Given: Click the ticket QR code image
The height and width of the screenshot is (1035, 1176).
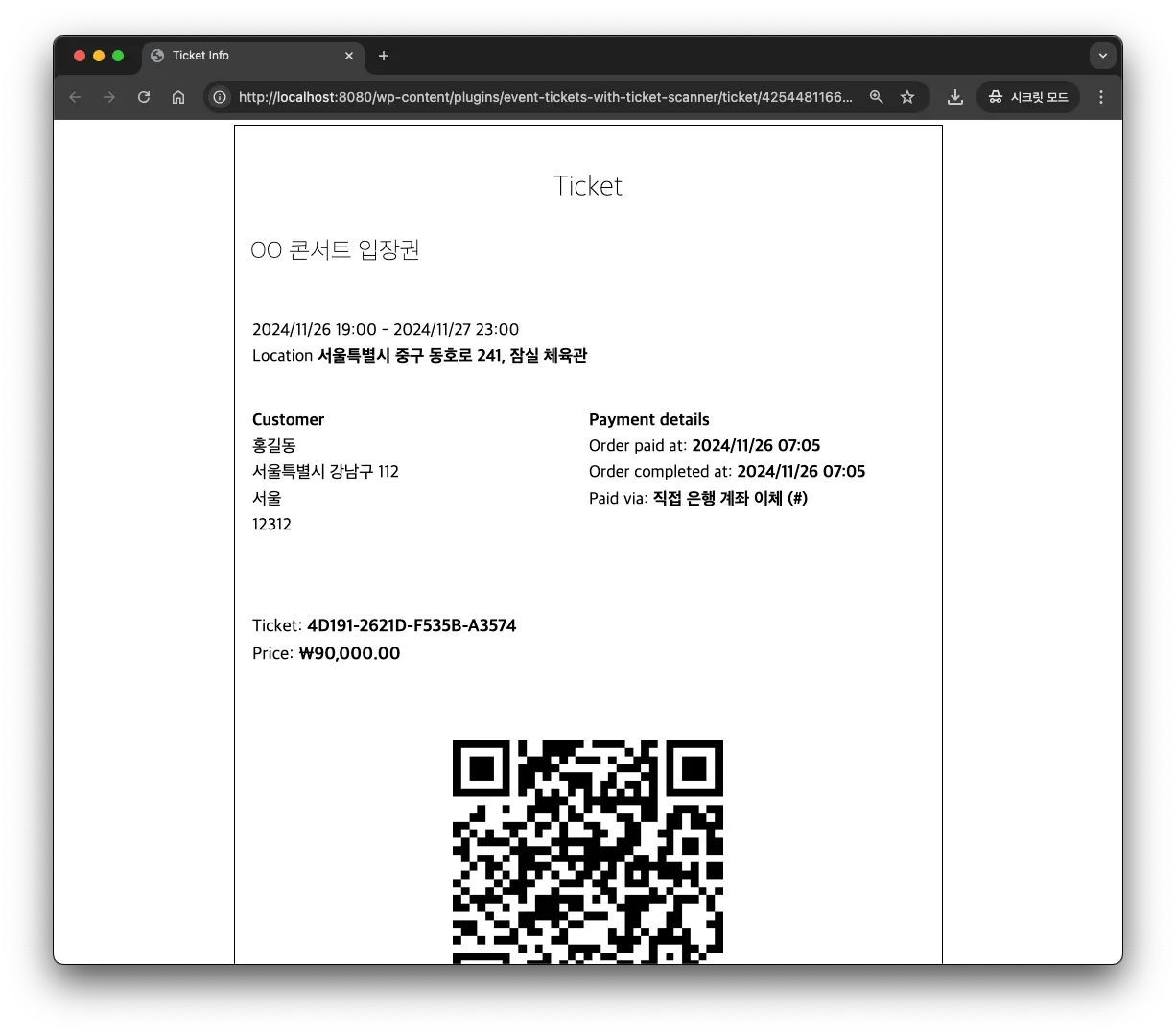Looking at the screenshot, I should (x=588, y=851).
